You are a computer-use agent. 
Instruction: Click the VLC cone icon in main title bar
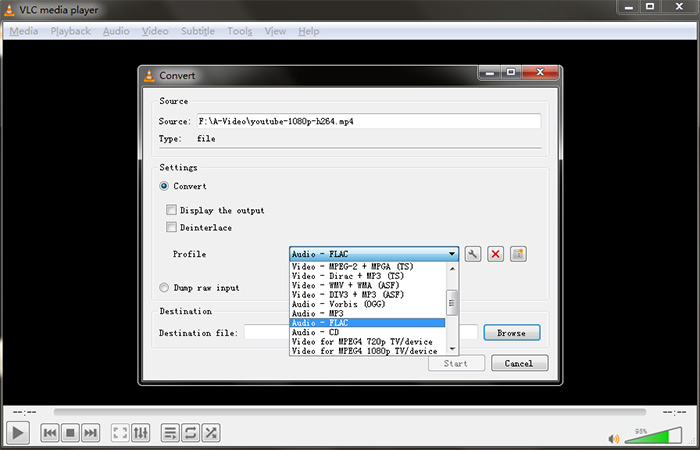click(x=10, y=10)
